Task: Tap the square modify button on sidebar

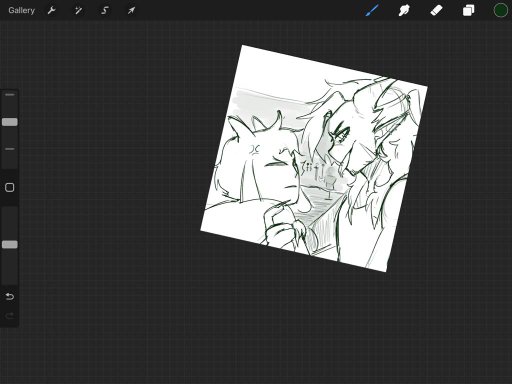Action: 10,188
